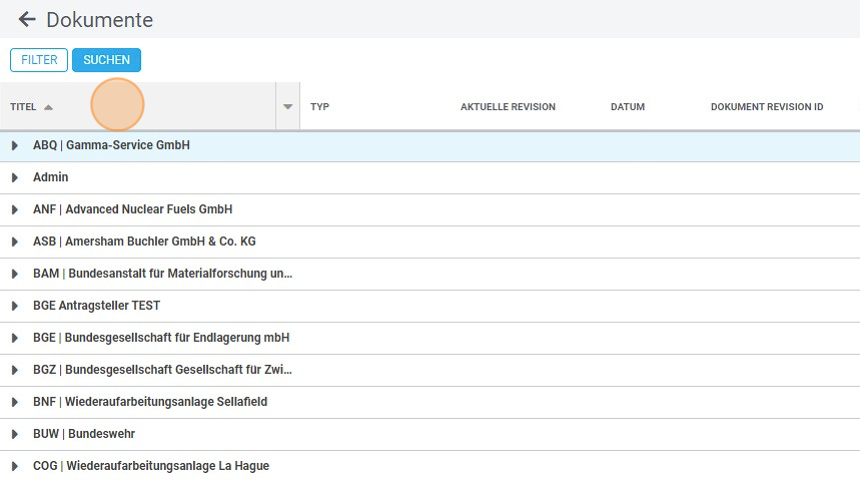Expand ANF | Advanced Nuclear Fuels GmbH
The image size is (860, 481).
[15, 210]
